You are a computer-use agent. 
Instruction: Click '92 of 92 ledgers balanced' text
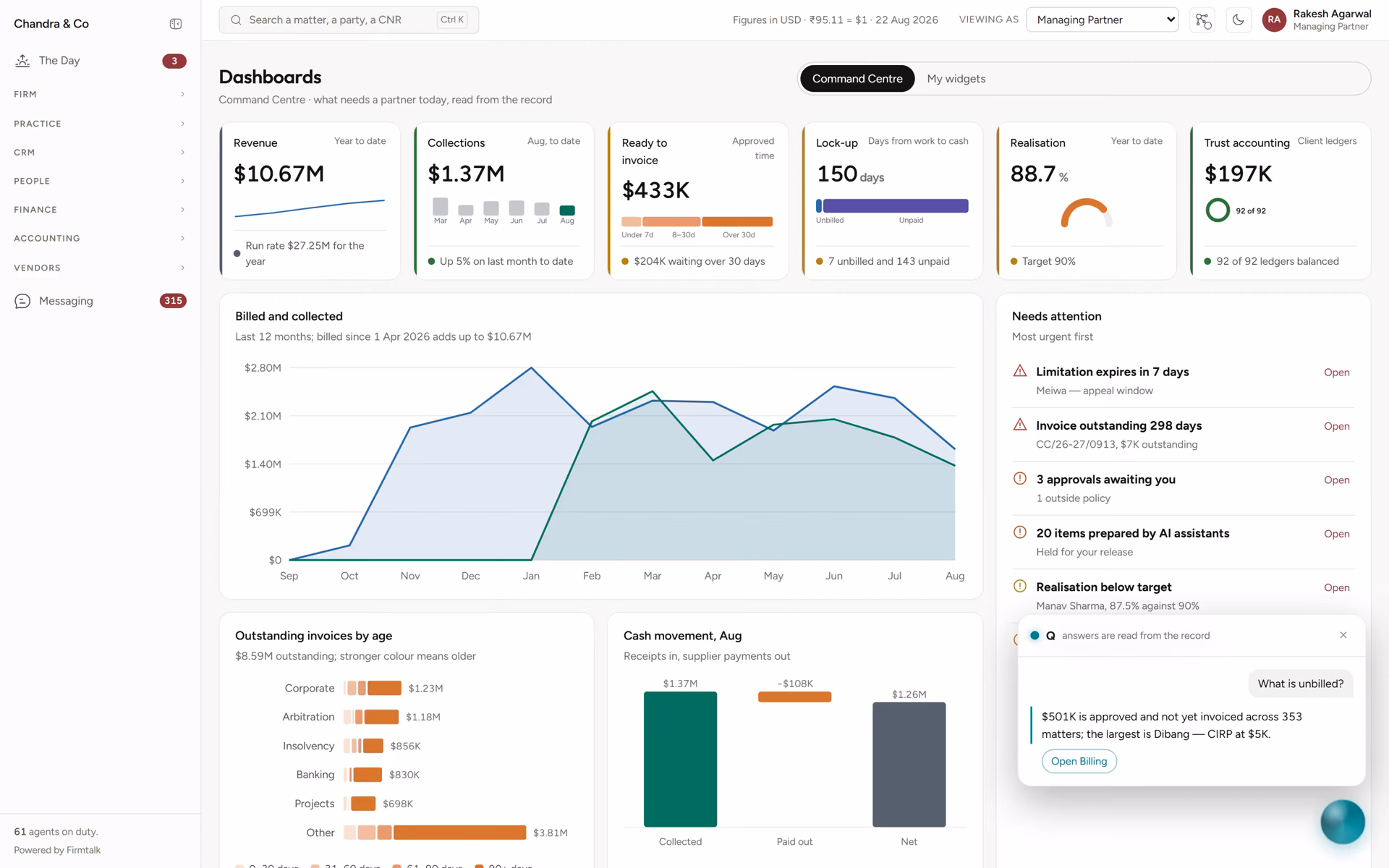(x=1277, y=261)
